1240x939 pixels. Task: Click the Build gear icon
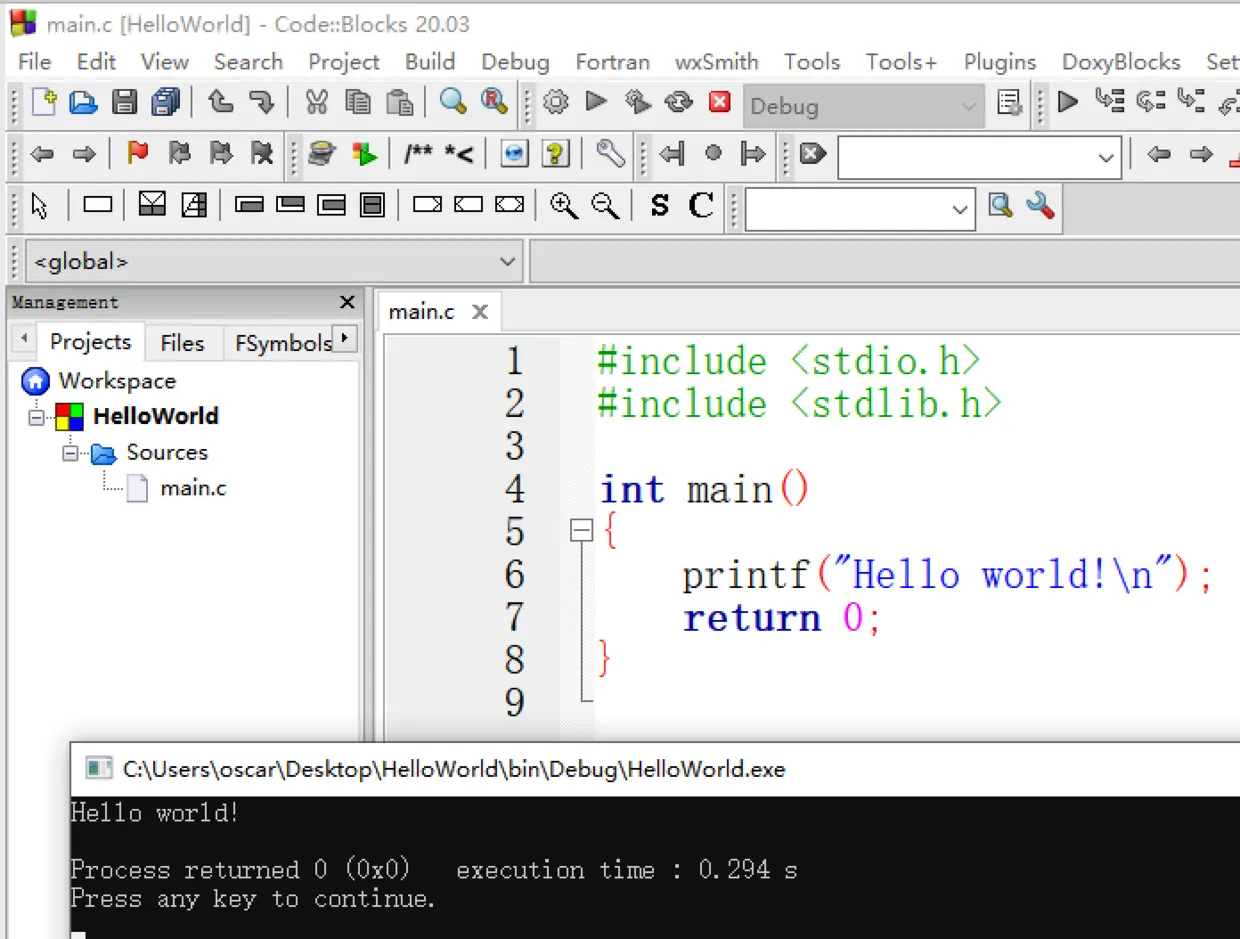click(x=556, y=102)
